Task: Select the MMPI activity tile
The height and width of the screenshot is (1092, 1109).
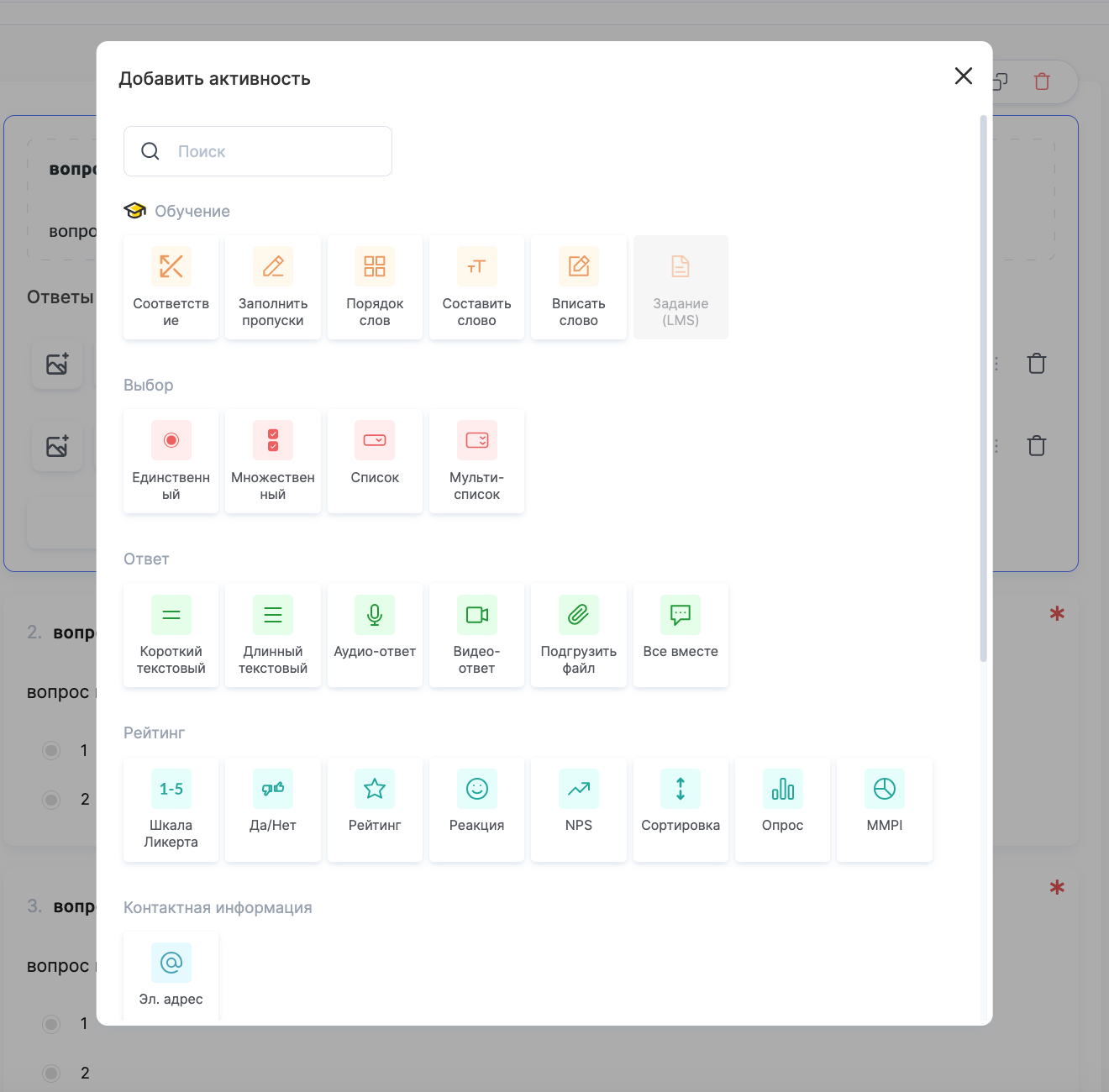Action: 885,809
